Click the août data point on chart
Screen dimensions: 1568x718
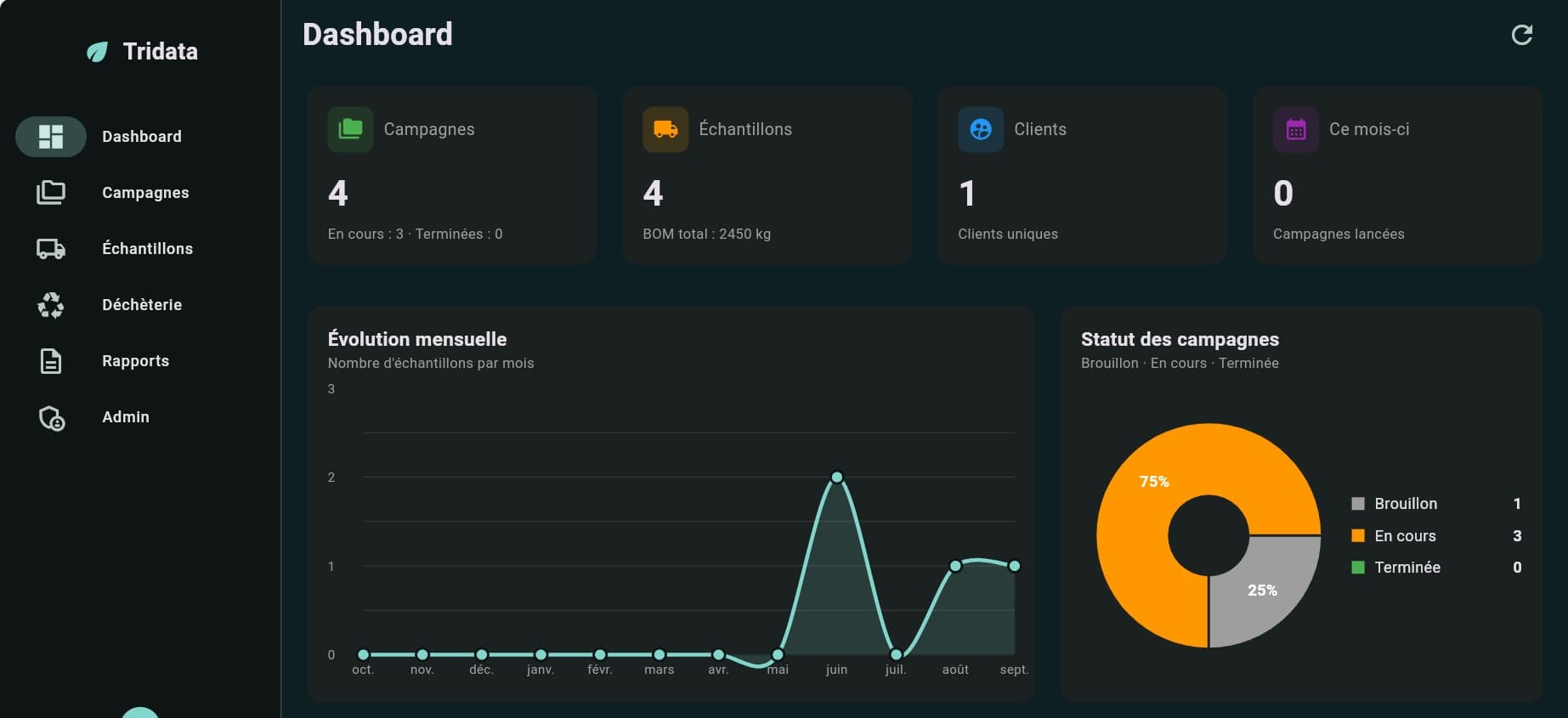click(x=955, y=566)
